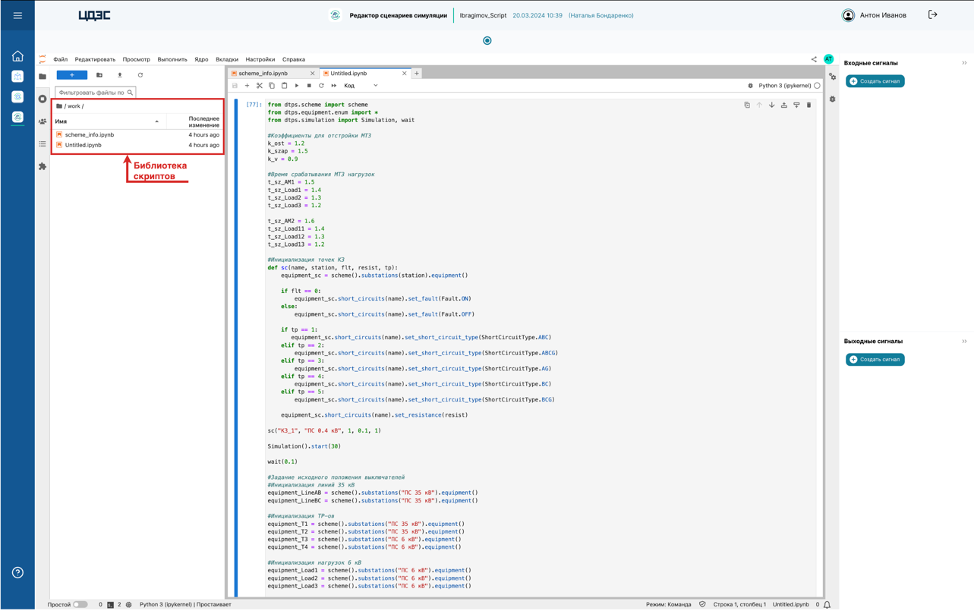The width and height of the screenshot is (974, 612).
Task: Restart the kernel from the toolbar
Action: (x=321, y=86)
